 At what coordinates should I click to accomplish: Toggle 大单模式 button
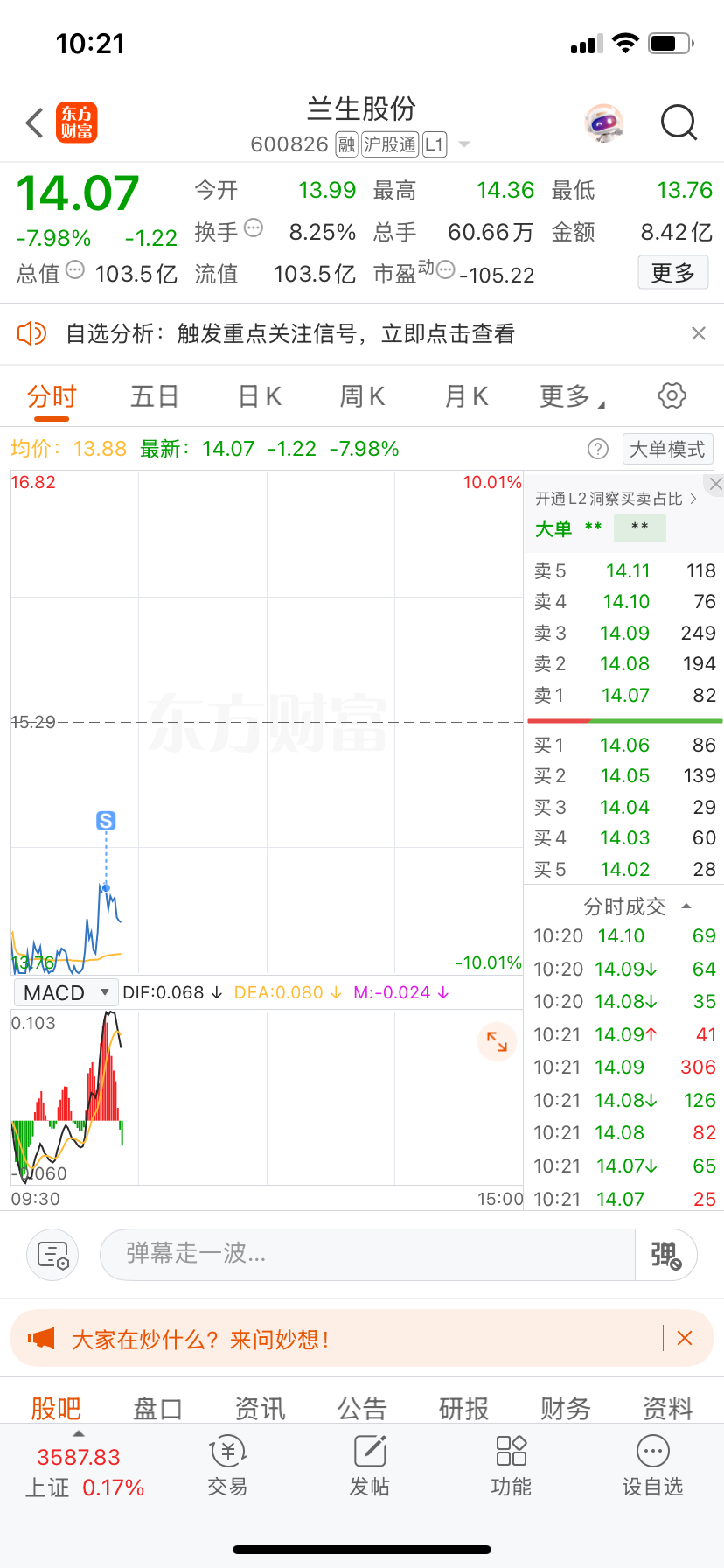coord(667,449)
